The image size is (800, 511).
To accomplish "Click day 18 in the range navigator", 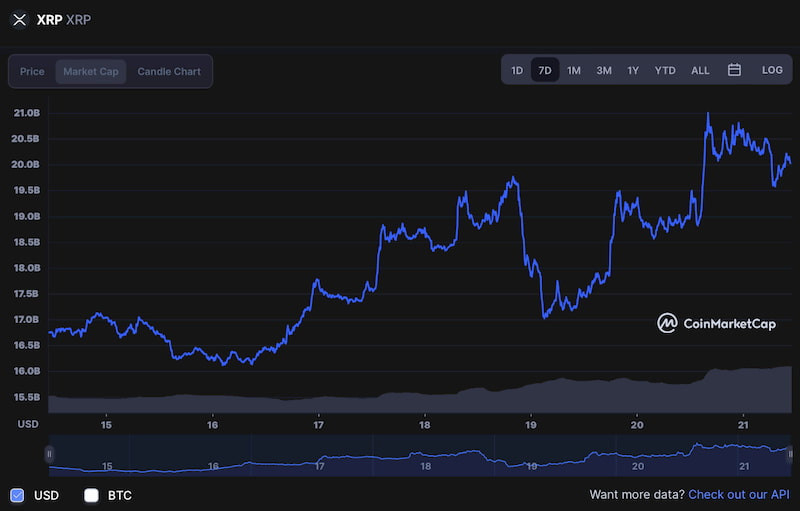I will point(426,466).
